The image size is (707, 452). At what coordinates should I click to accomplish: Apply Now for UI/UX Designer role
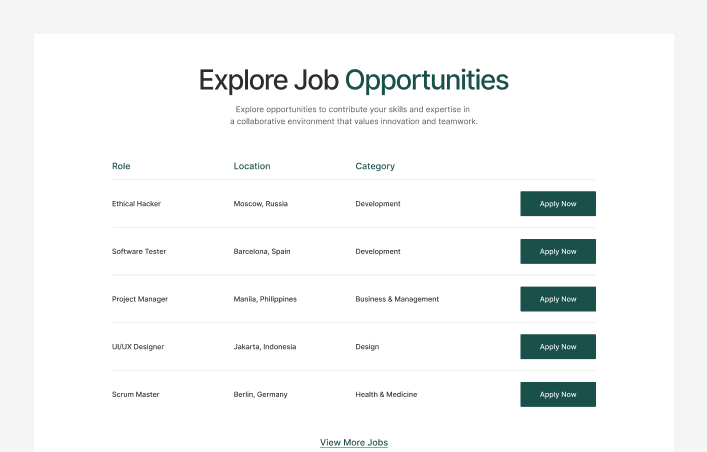(557, 347)
